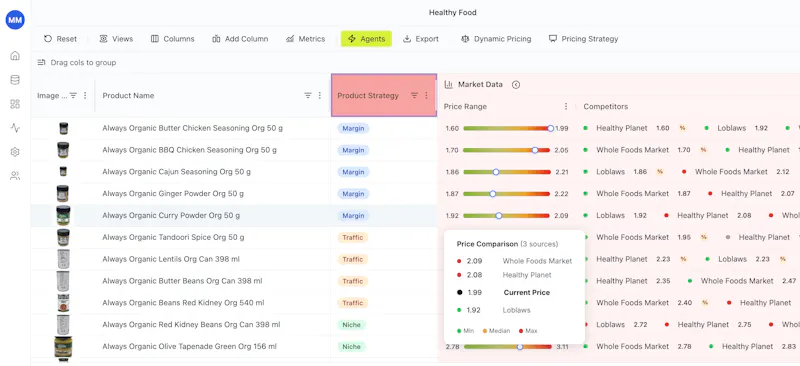800x366 pixels.
Task: Select Always Organic Lentils Org Can 398 ml
Action: click(x=171, y=259)
